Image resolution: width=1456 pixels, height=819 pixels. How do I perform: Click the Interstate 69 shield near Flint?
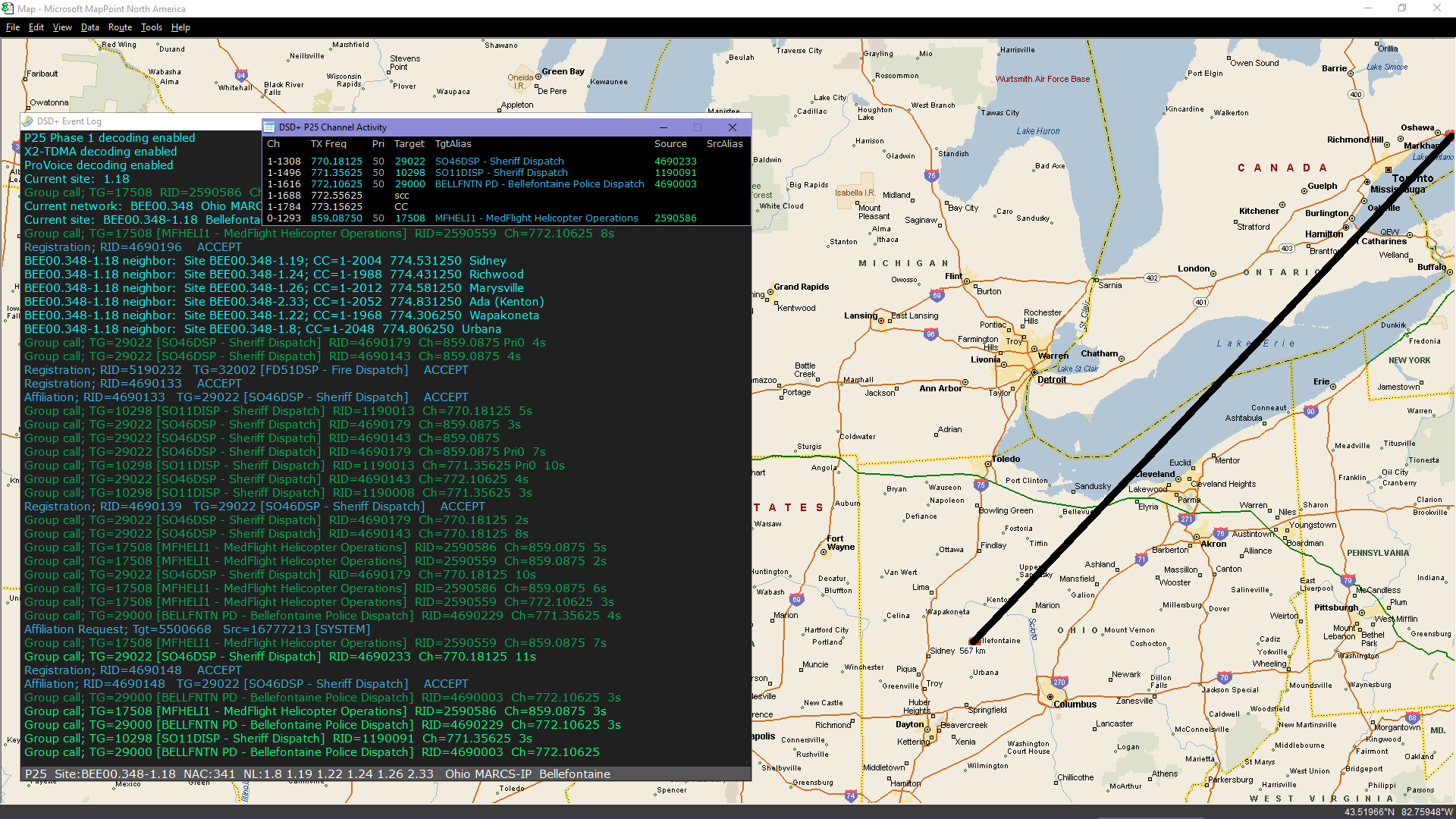[x=937, y=296]
